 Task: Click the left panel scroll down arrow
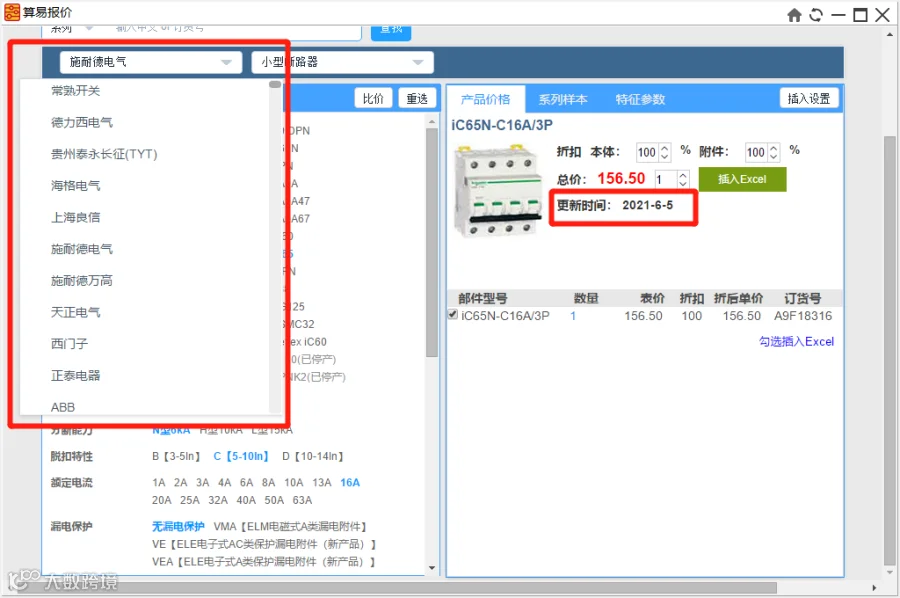[x=432, y=568]
